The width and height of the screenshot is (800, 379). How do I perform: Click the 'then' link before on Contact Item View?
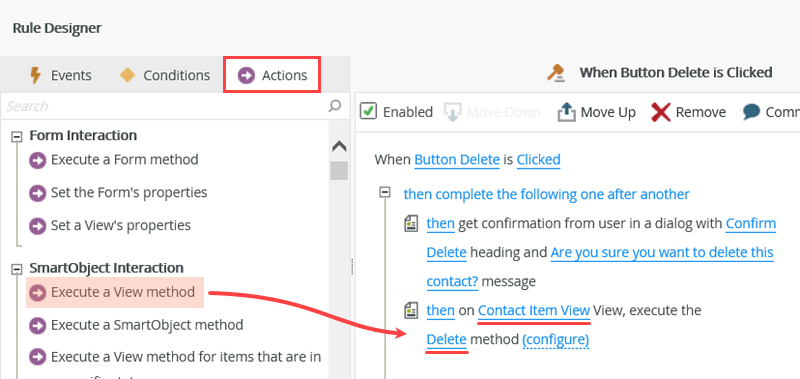coord(440,311)
